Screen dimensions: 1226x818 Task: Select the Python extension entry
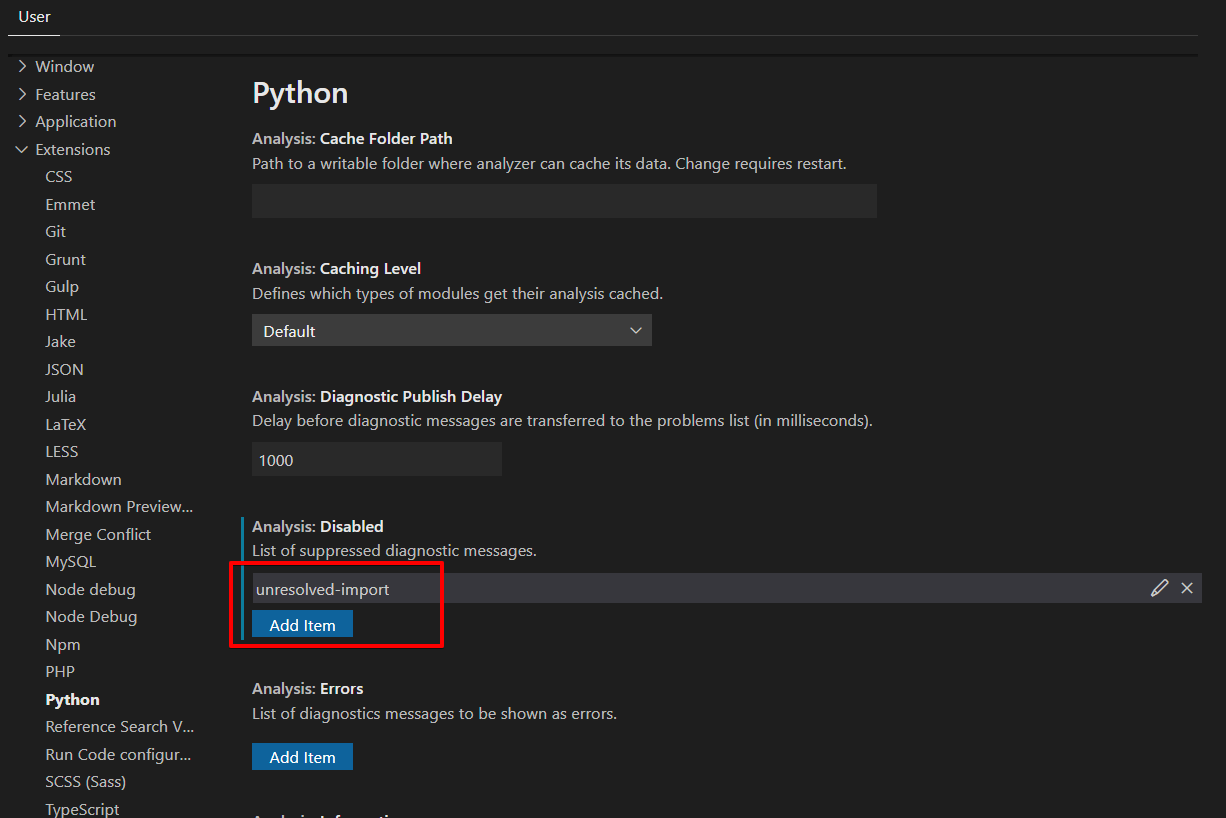click(73, 700)
